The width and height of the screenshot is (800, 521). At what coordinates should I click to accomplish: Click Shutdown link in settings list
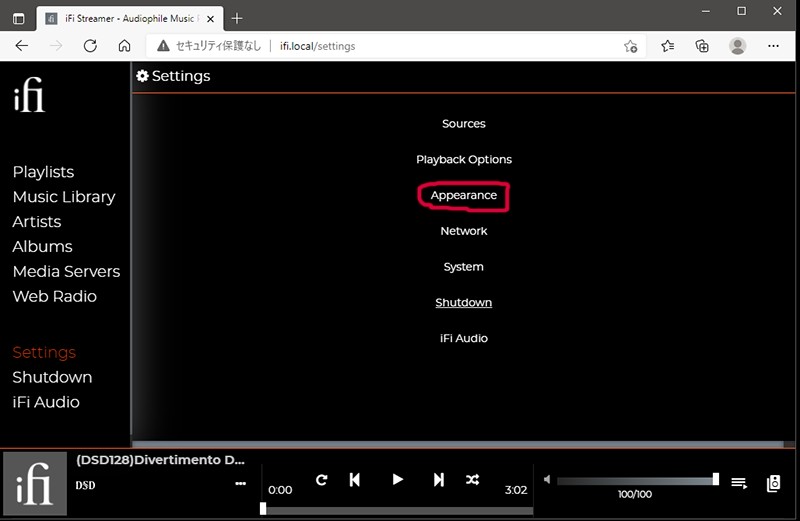463,302
